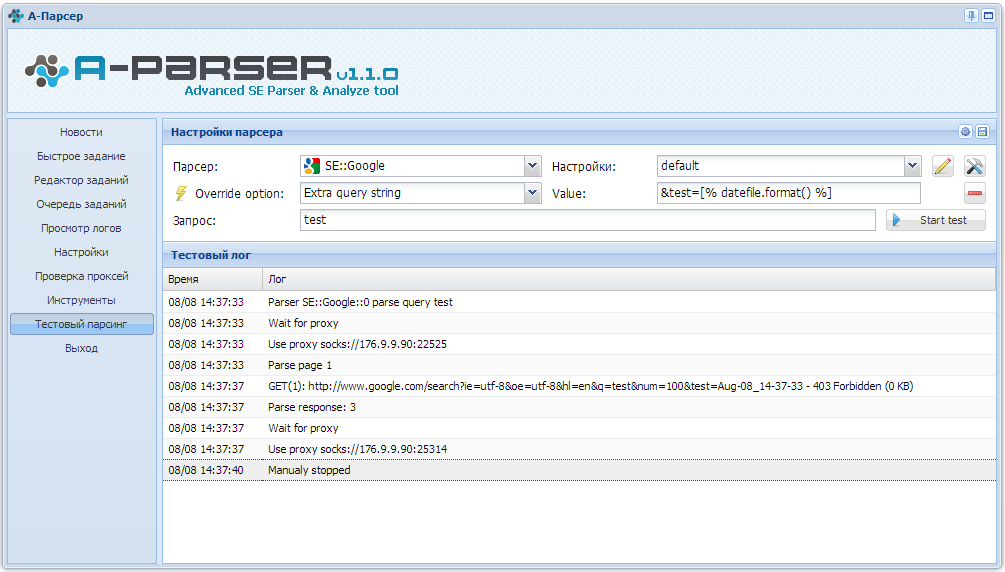This screenshot has height=572, width=1005.
Task: Click the Запрос query input field
Action: (588, 220)
